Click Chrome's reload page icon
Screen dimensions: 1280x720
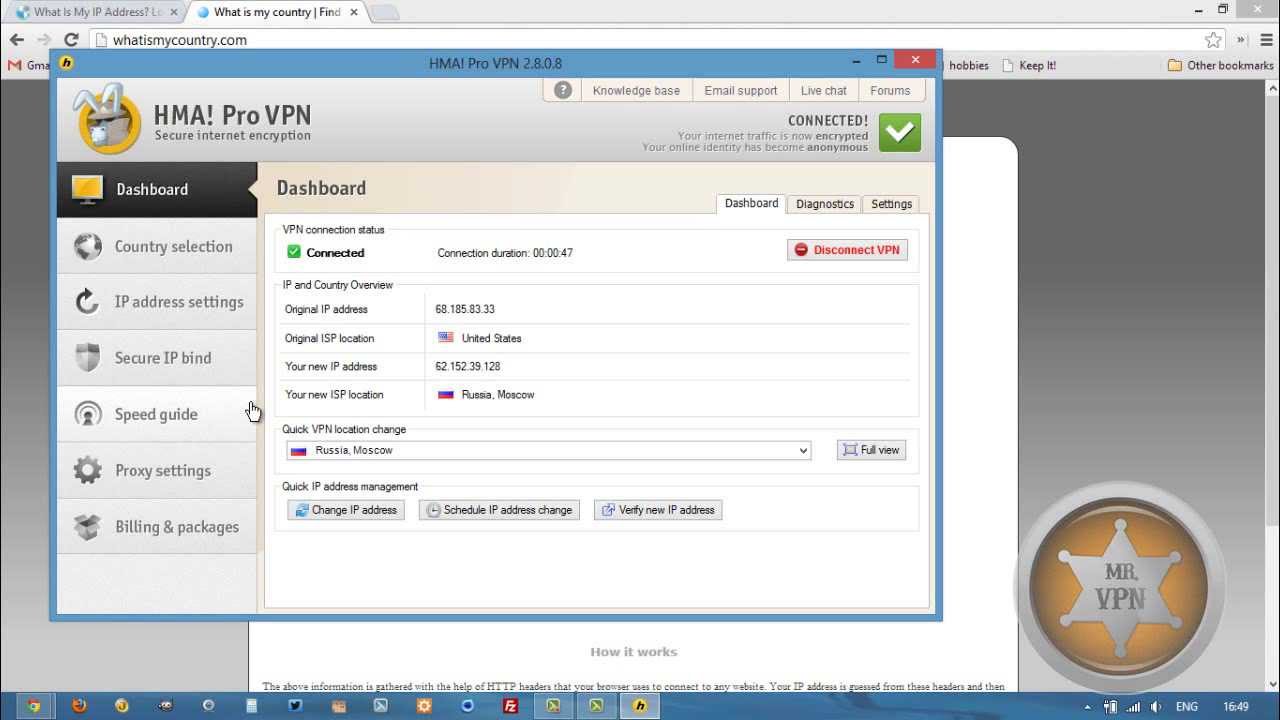pyautogui.click(x=71, y=40)
